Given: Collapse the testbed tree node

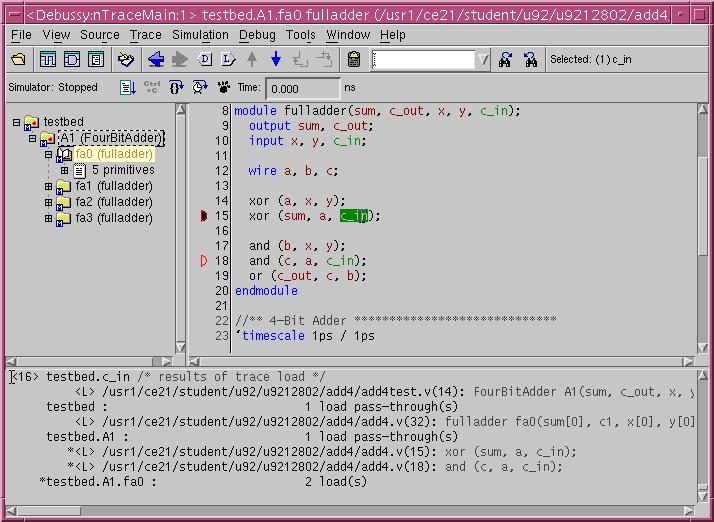Looking at the screenshot, I should [17, 122].
